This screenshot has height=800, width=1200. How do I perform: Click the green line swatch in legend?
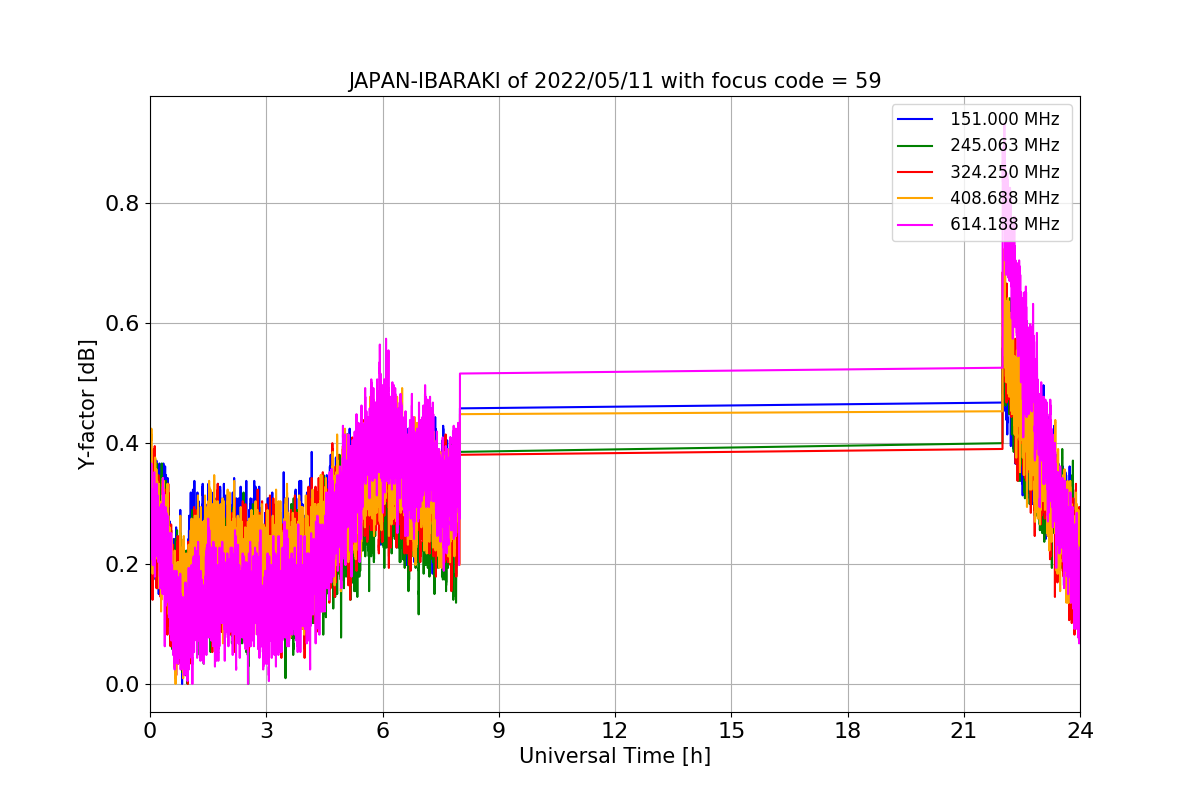(917, 146)
